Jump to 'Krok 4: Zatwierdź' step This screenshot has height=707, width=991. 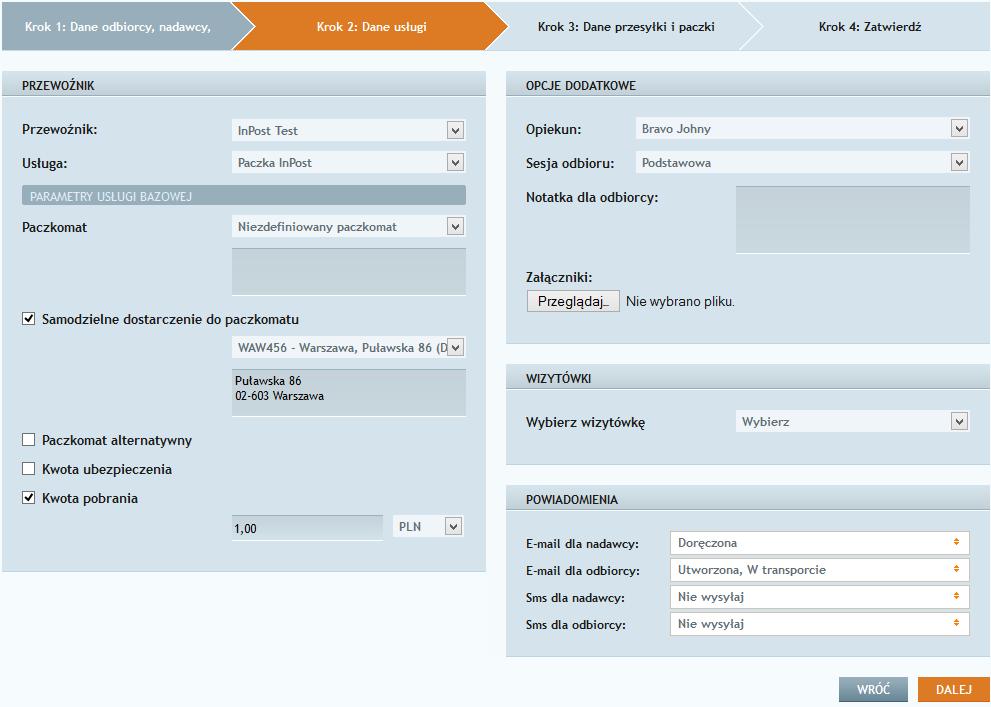(x=870, y=27)
